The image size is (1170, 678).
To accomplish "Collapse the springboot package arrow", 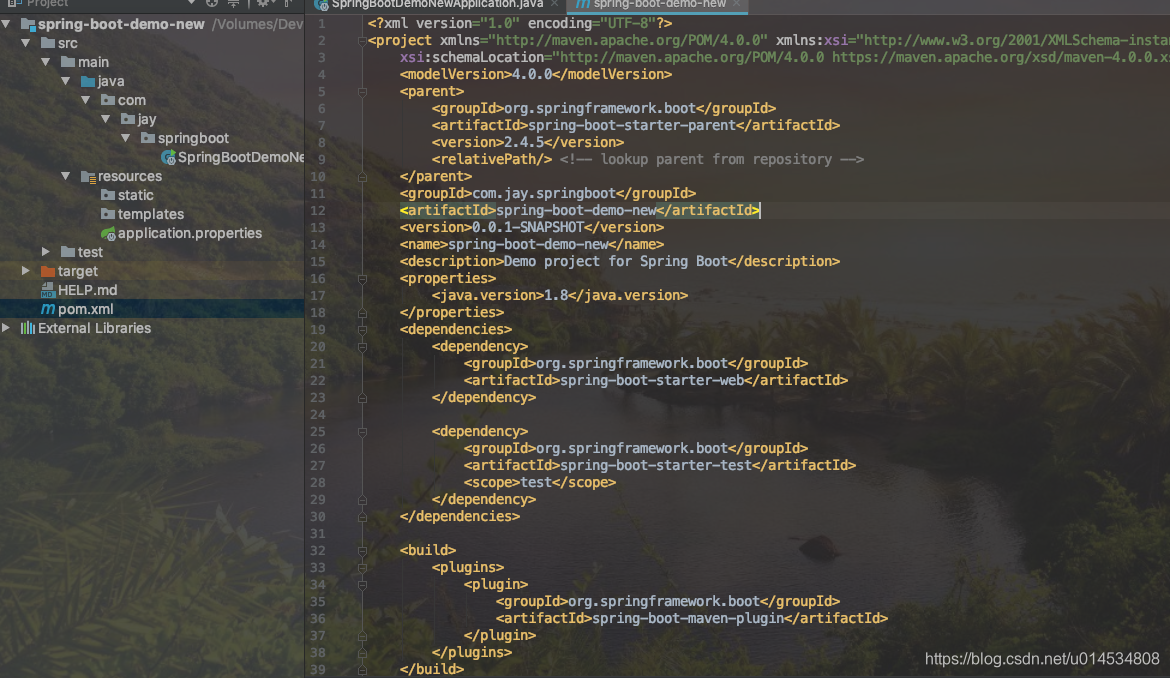I will click(126, 138).
